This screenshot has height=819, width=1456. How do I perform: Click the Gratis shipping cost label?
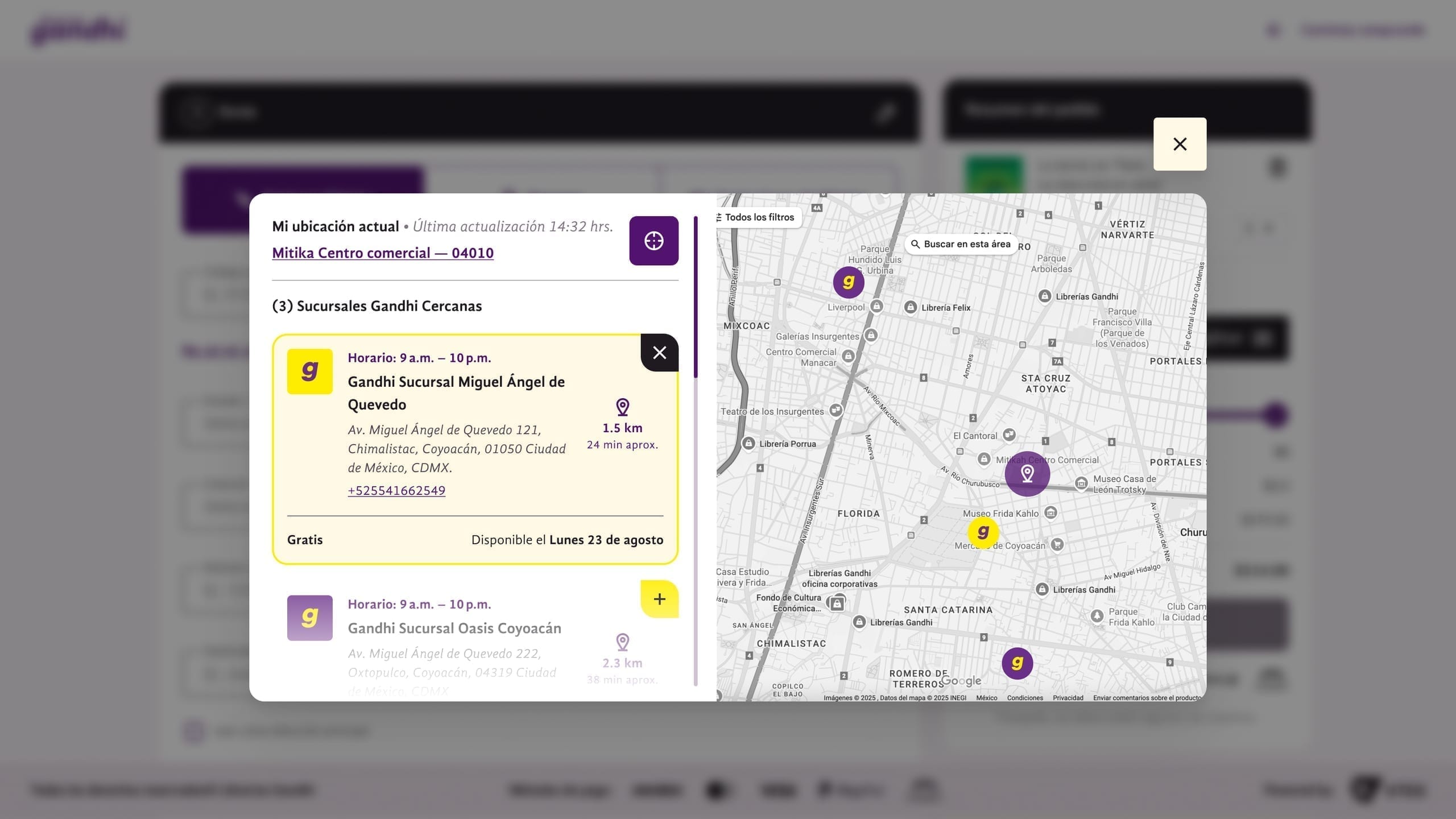305,540
